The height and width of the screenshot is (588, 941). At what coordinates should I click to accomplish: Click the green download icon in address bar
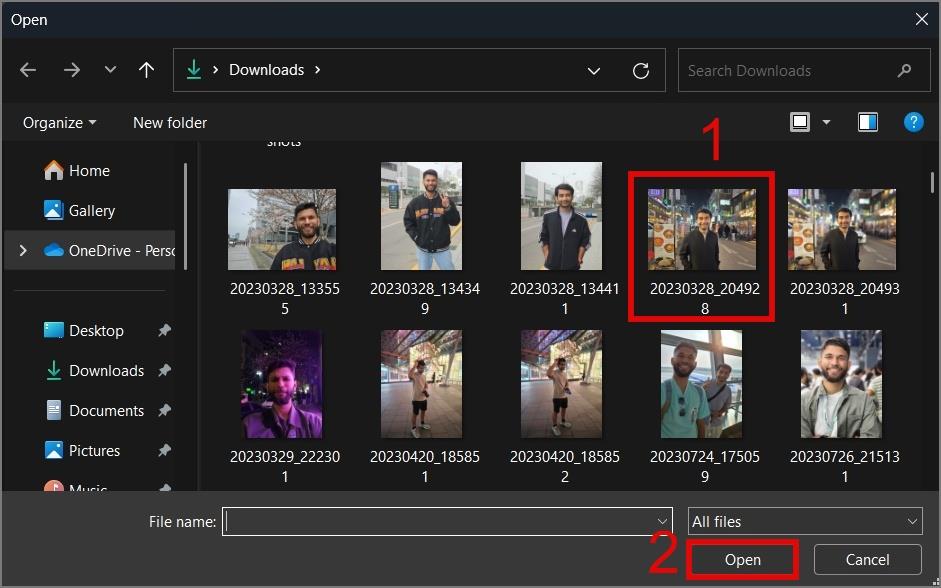(x=193, y=70)
